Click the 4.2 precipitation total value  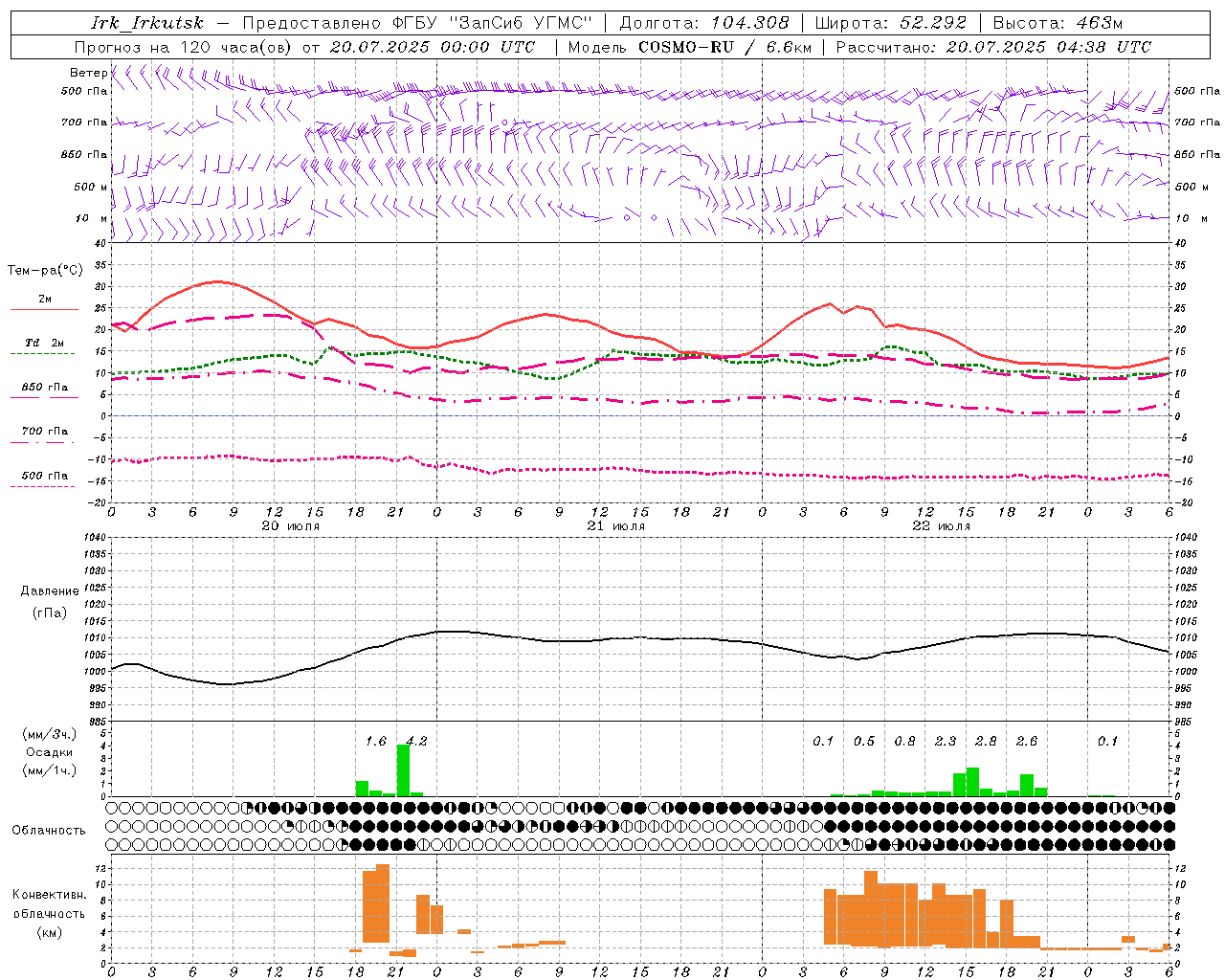pos(417,741)
